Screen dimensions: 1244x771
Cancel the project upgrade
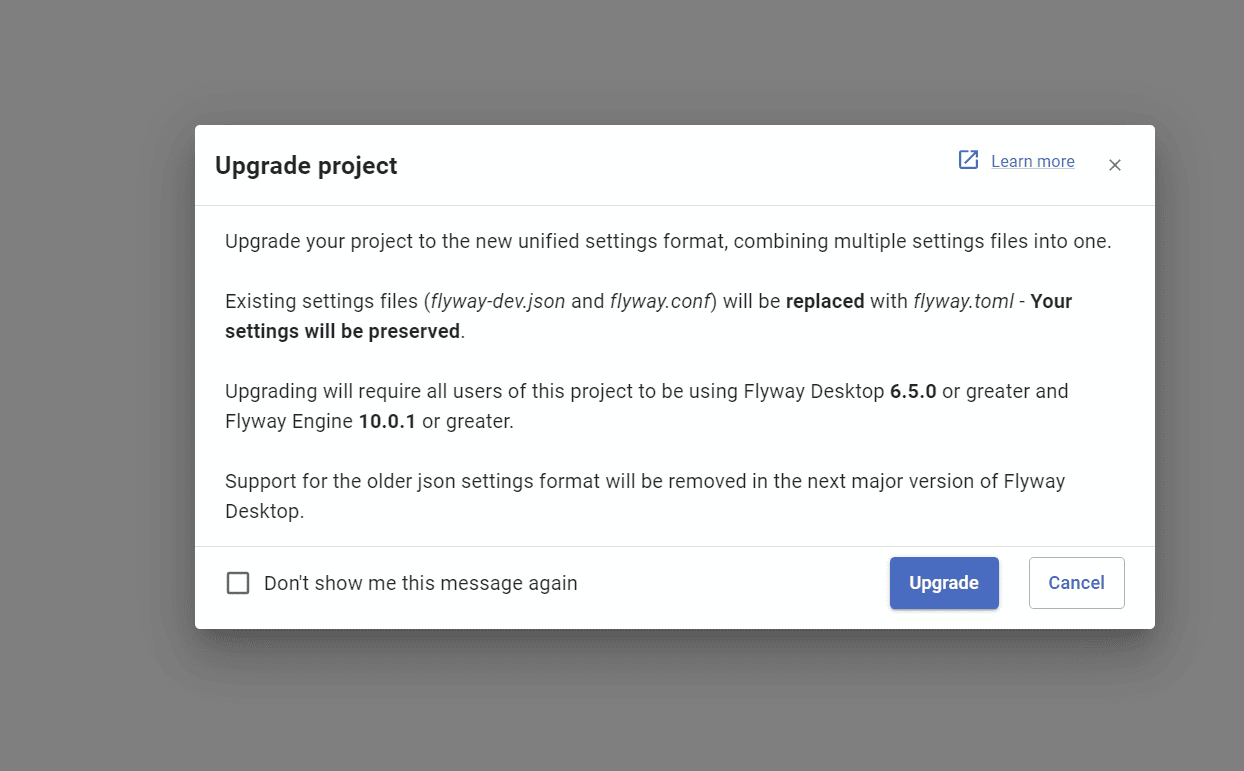(x=1076, y=583)
